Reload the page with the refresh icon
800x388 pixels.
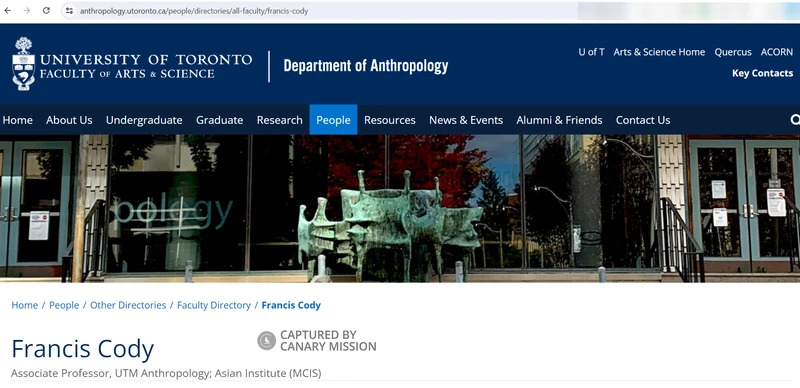pos(46,11)
